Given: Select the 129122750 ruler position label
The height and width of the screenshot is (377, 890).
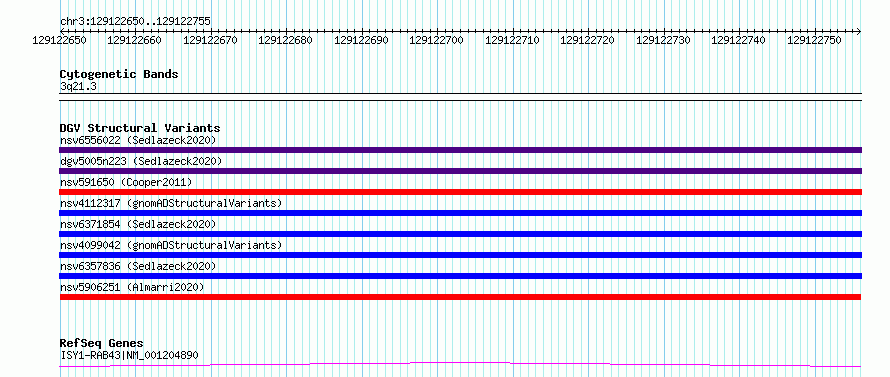Looking at the screenshot, I should tap(814, 40).
